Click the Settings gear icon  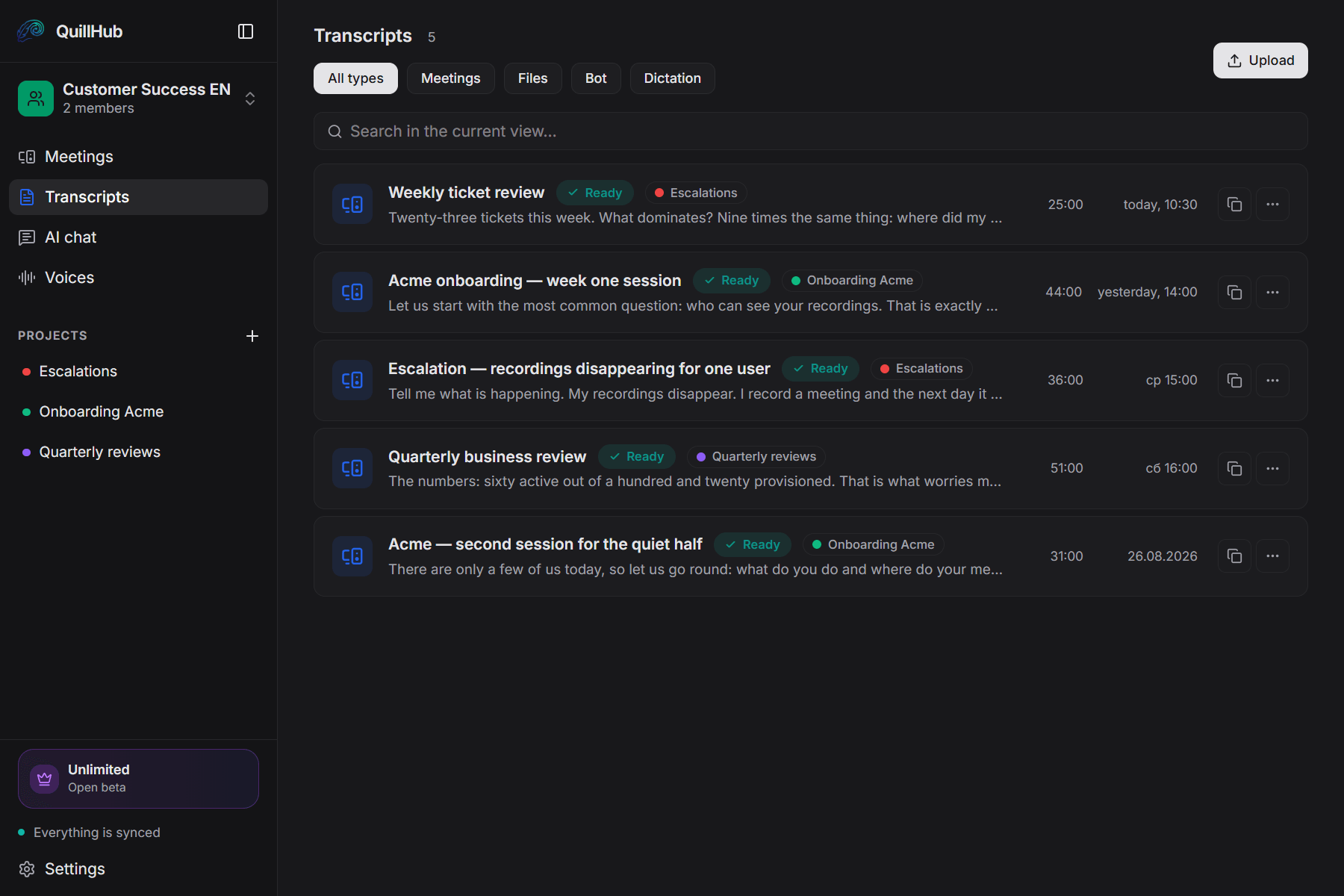coord(27,869)
